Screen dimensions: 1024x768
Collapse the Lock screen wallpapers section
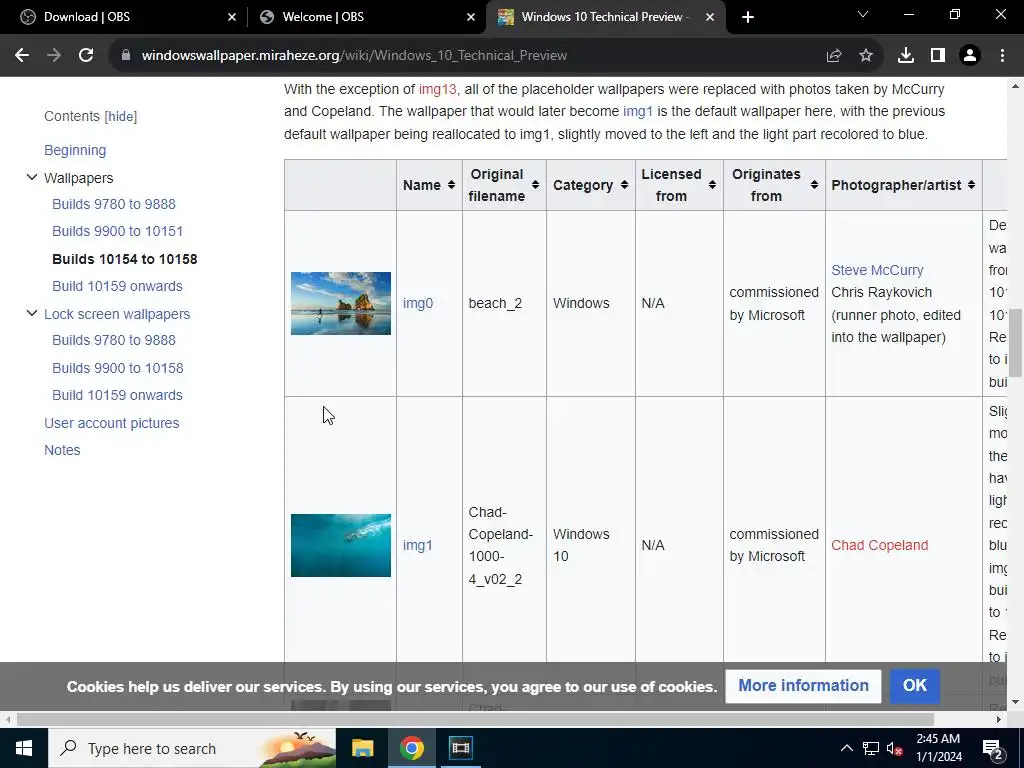[31, 313]
